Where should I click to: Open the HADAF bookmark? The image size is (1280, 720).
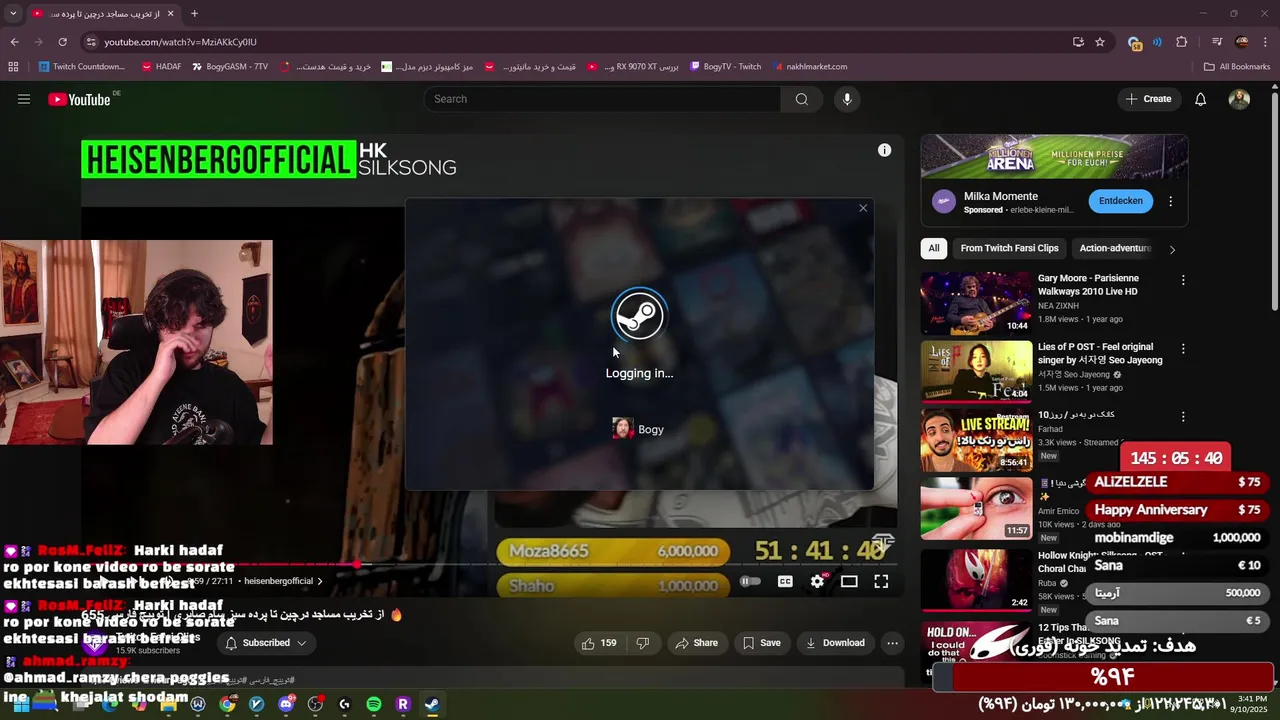point(162,67)
